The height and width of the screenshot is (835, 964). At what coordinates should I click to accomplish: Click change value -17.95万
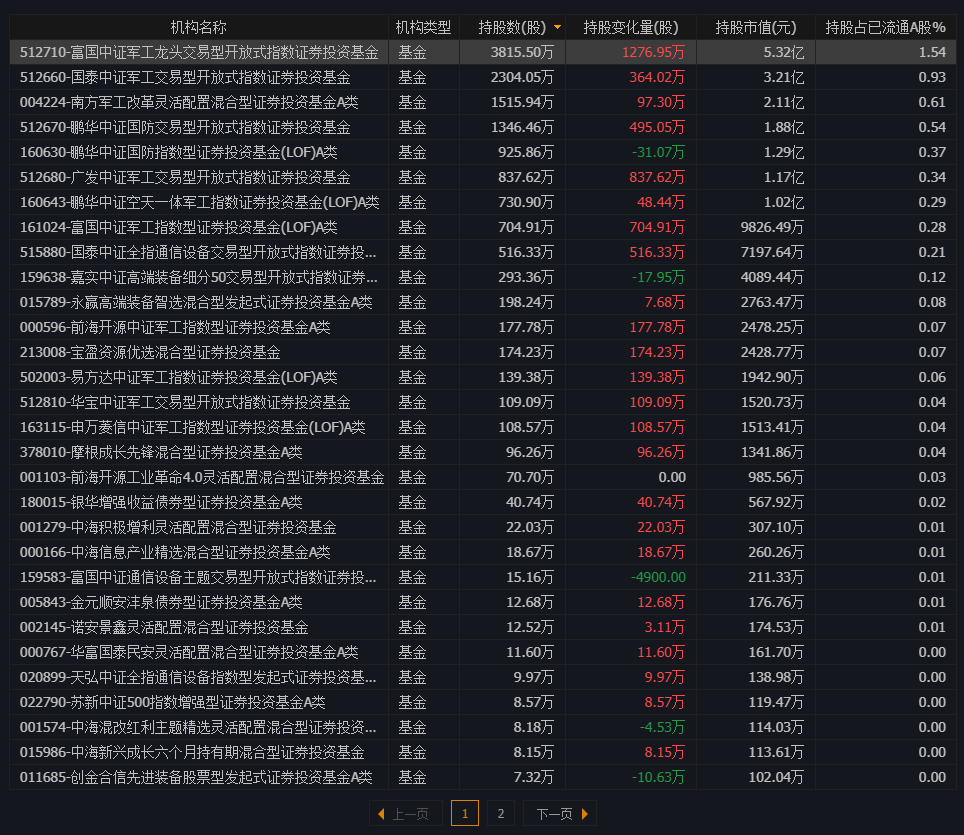[658, 277]
